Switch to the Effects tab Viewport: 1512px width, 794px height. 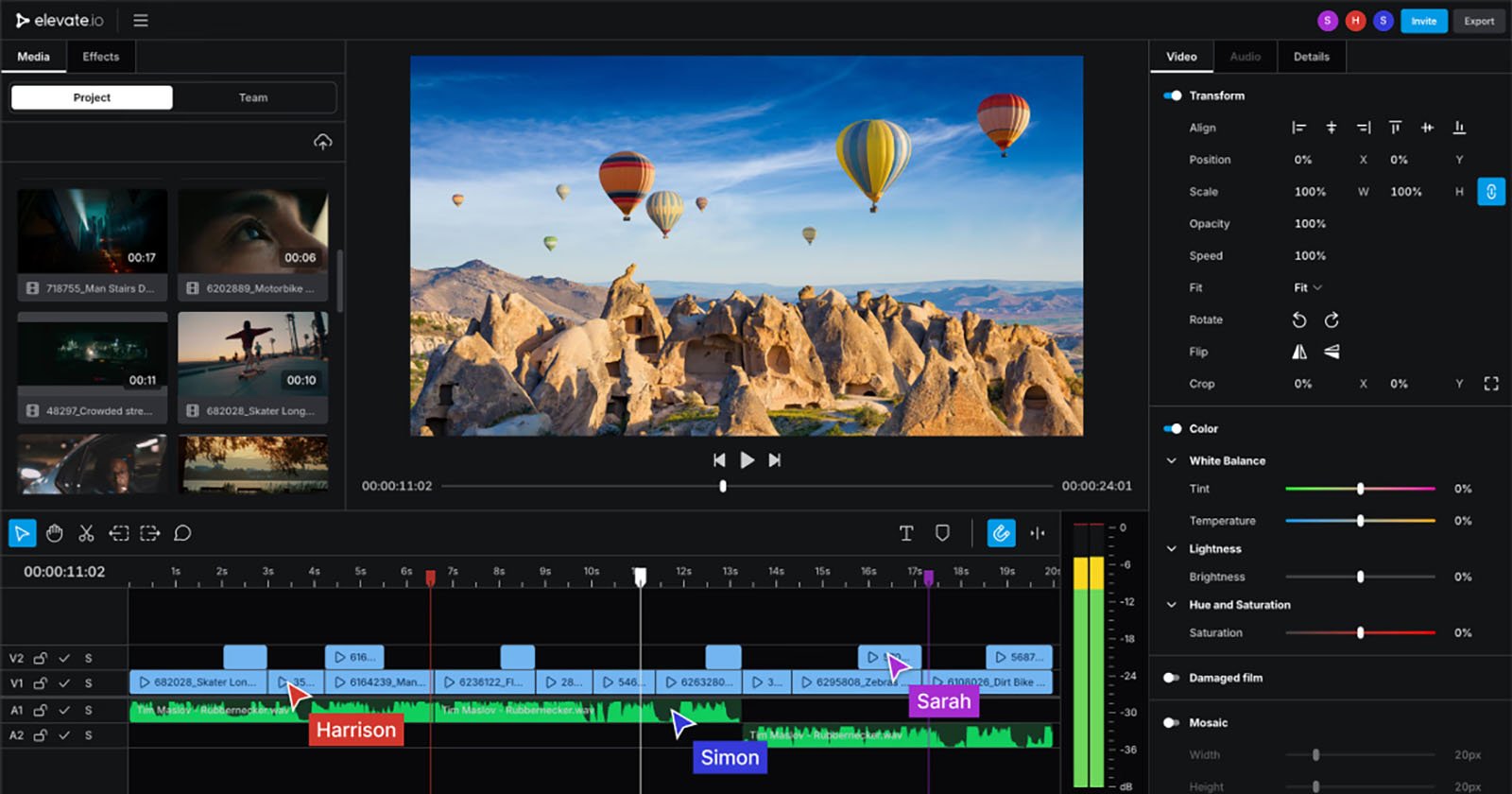100,57
